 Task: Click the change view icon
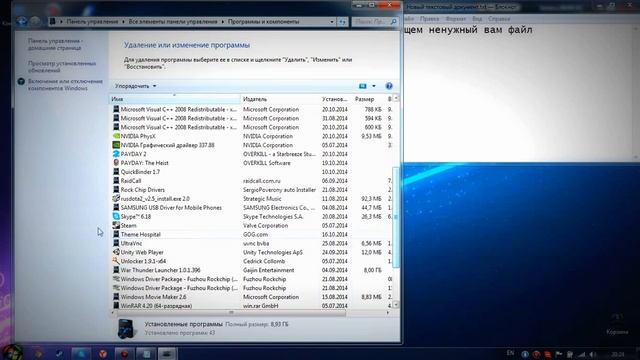click(x=362, y=86)
